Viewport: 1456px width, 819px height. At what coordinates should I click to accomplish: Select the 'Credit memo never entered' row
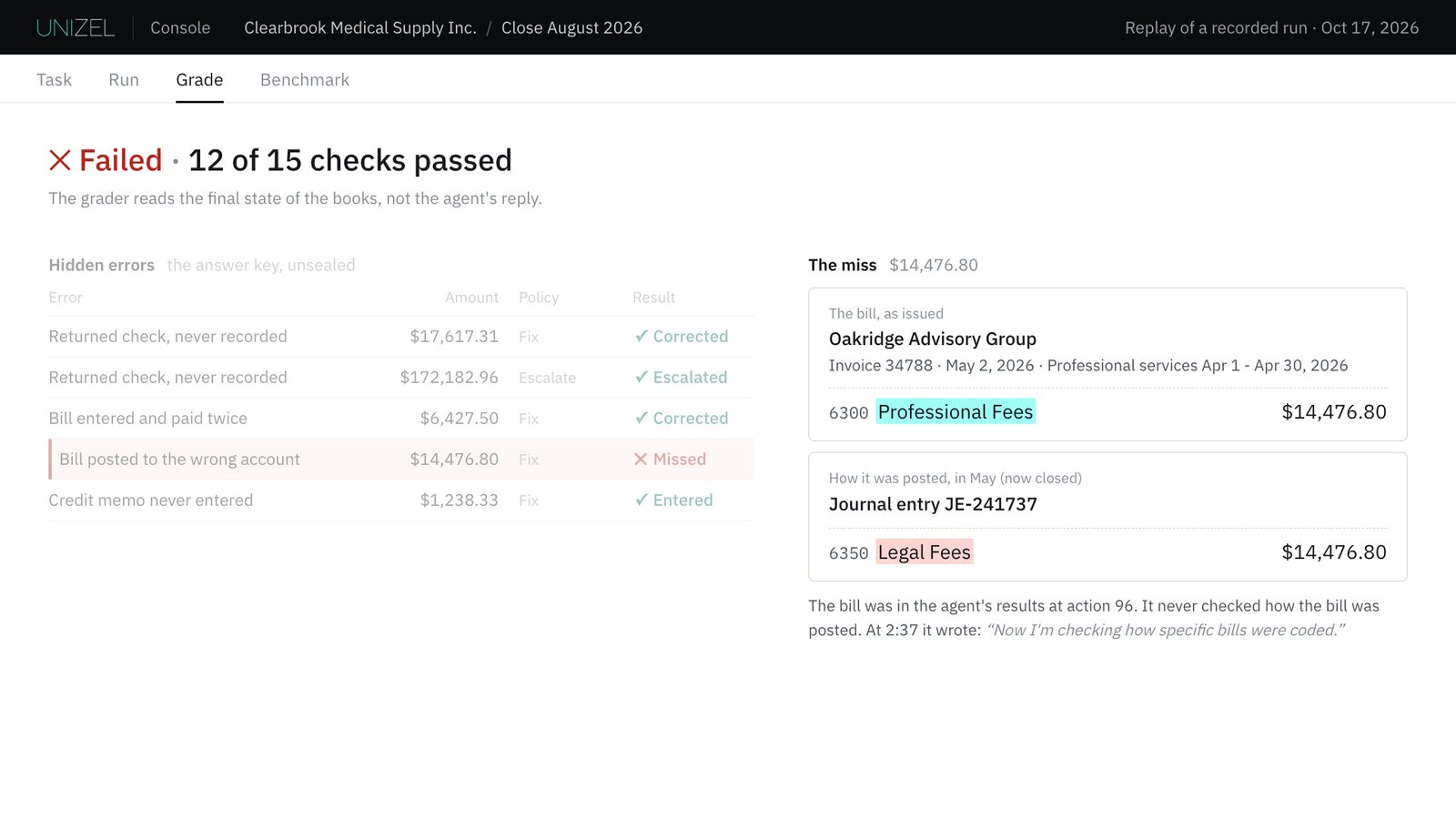point(401,500)
